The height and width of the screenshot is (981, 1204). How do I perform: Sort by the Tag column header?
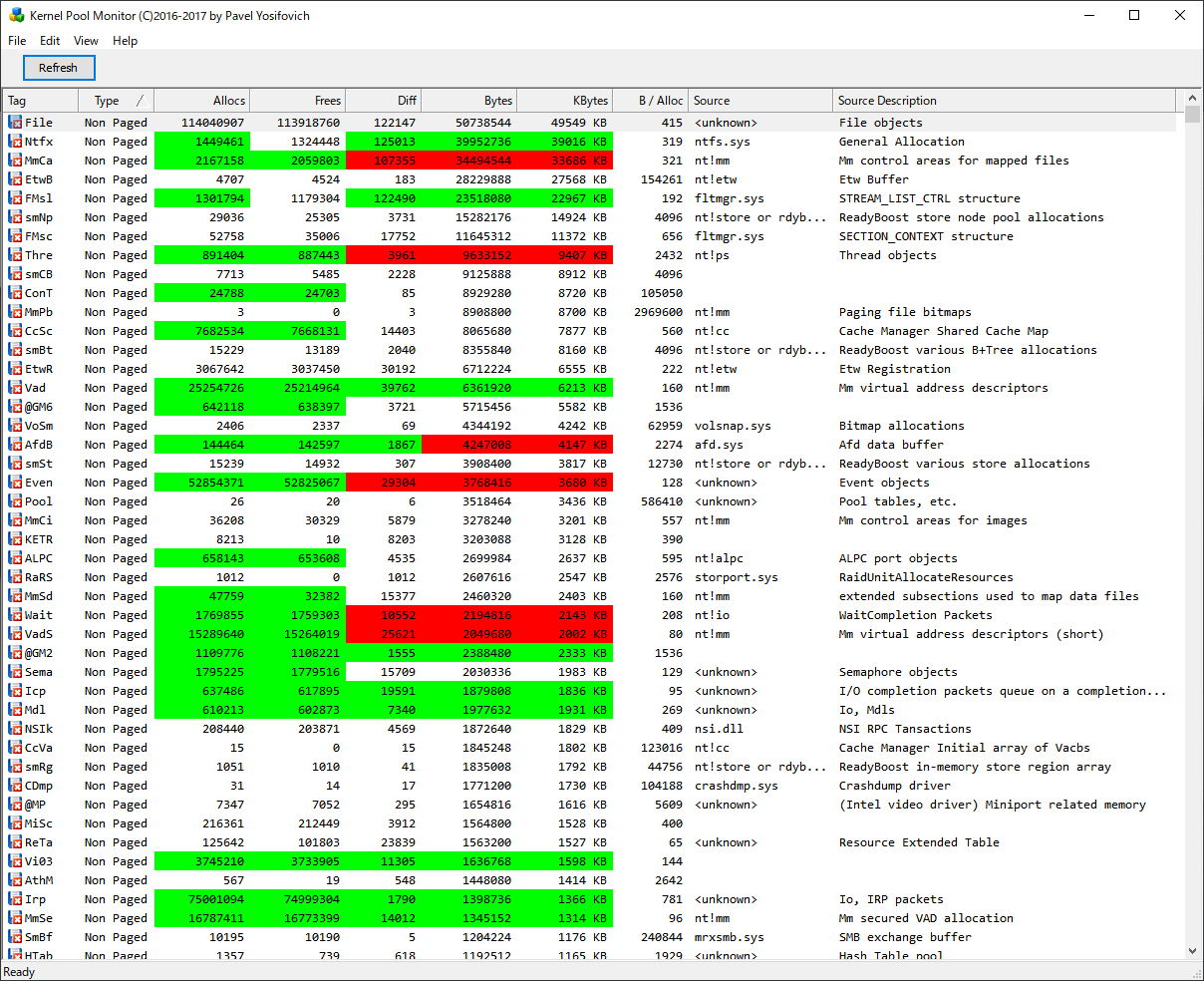(x=41, y=101)
